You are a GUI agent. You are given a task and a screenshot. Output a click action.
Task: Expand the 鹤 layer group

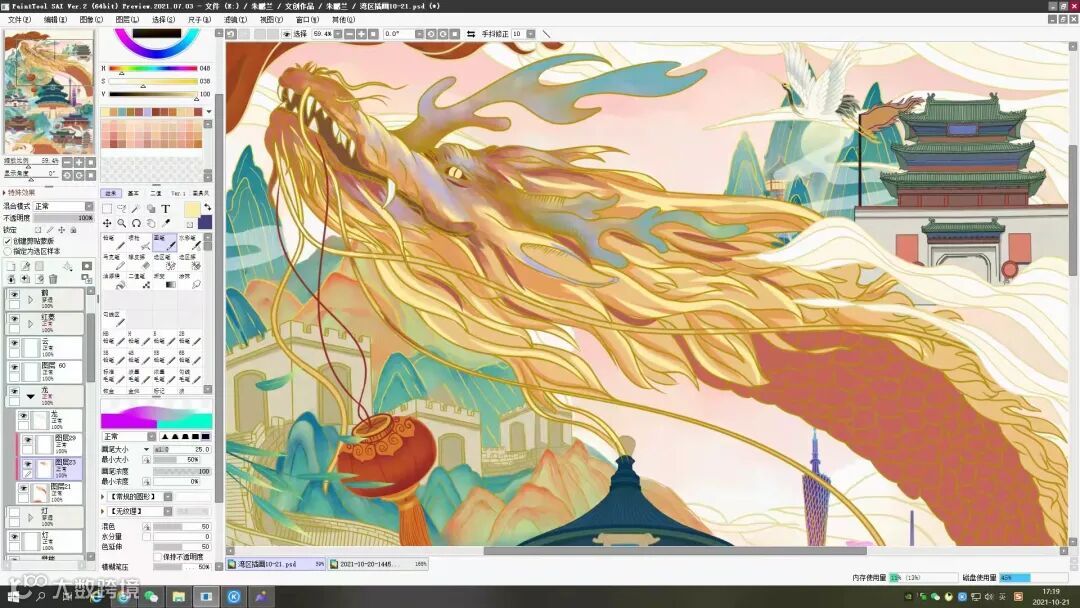tap(30, 300)
